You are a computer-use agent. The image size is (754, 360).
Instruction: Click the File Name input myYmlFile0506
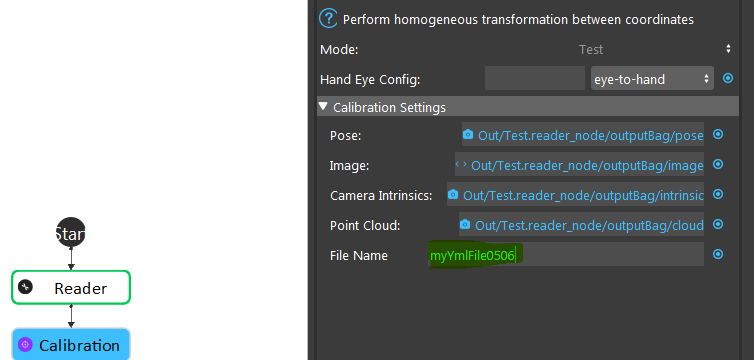click(566, 254)
